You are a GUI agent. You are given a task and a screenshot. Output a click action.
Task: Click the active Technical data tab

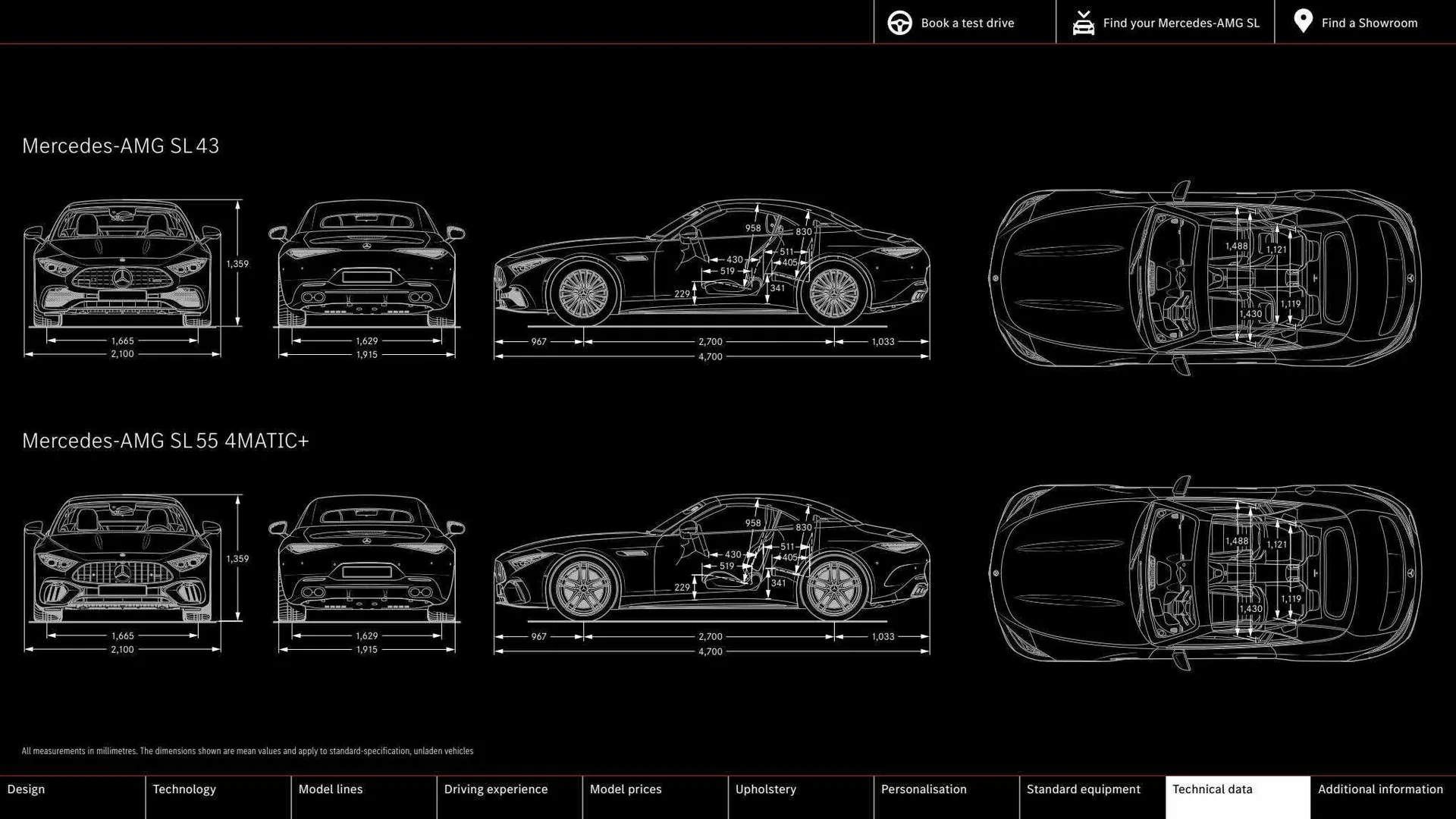pos(1212,789)
